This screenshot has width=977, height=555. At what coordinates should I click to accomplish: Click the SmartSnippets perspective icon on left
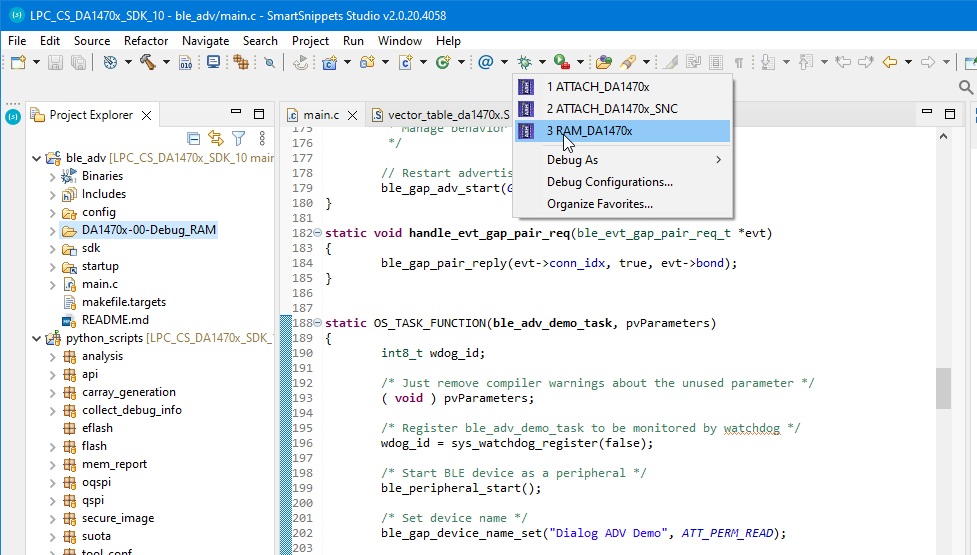pos(13,116)
